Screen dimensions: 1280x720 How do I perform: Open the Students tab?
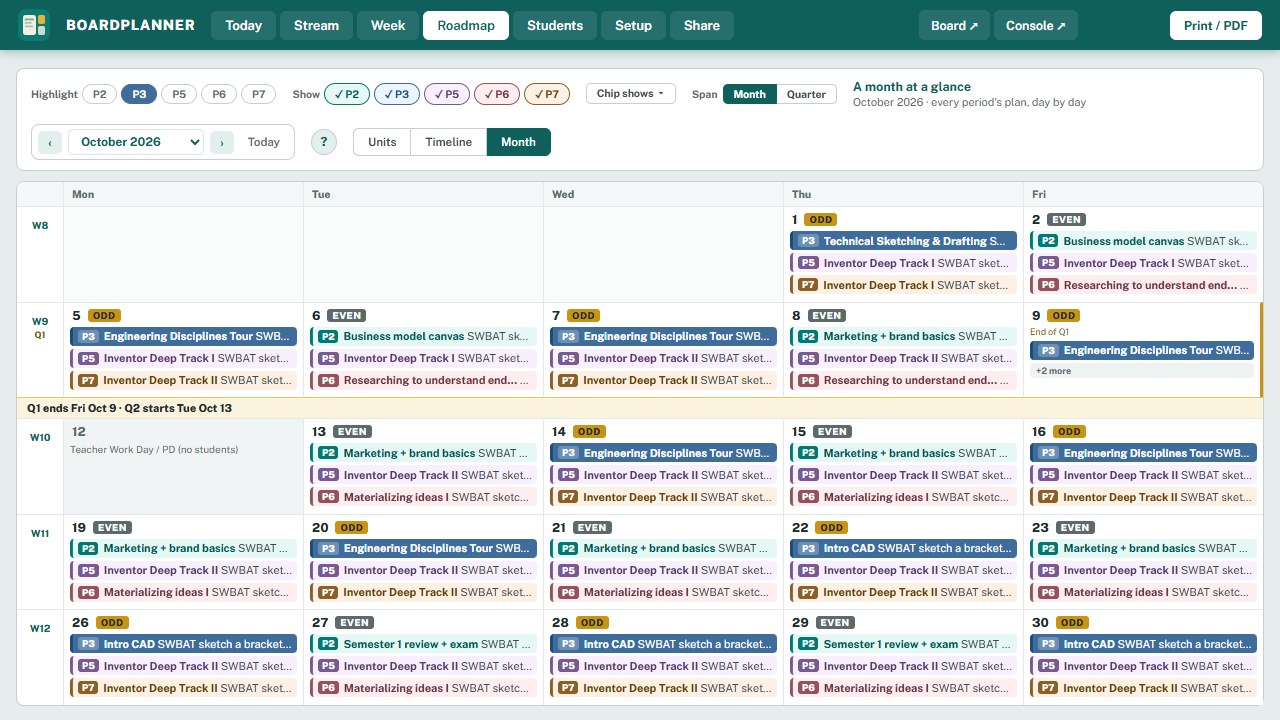coord(555,25)
